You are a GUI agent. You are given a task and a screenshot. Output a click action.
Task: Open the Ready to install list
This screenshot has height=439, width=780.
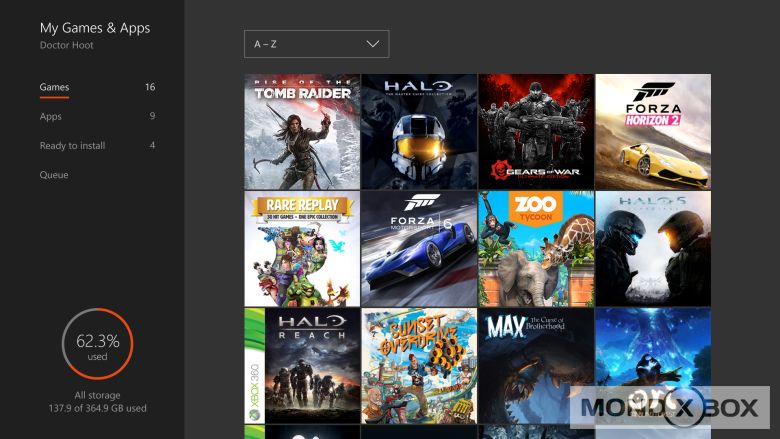(72, 145)
